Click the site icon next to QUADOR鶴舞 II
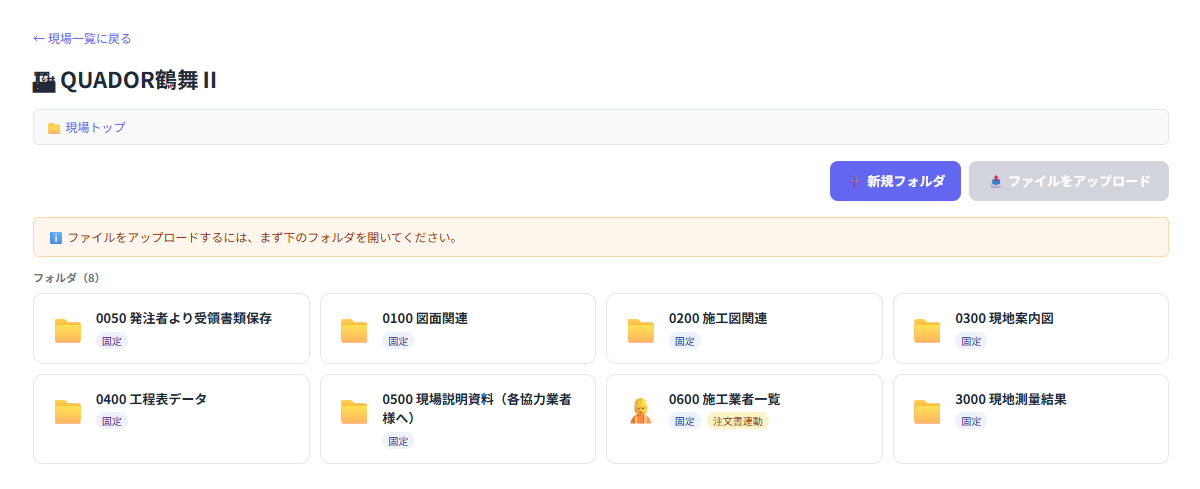Viewport: 1200px width, 489px height. tap(44, 81)
